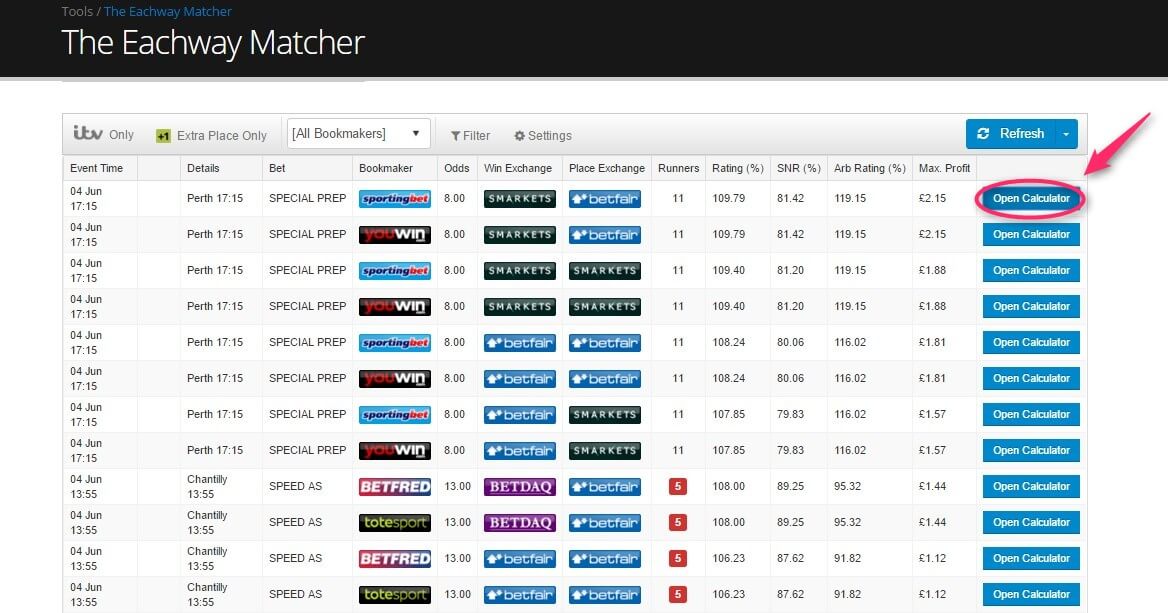Click sportingbet logo in 109.79 rating row
1168x613 pixels.
coord(395,199)
